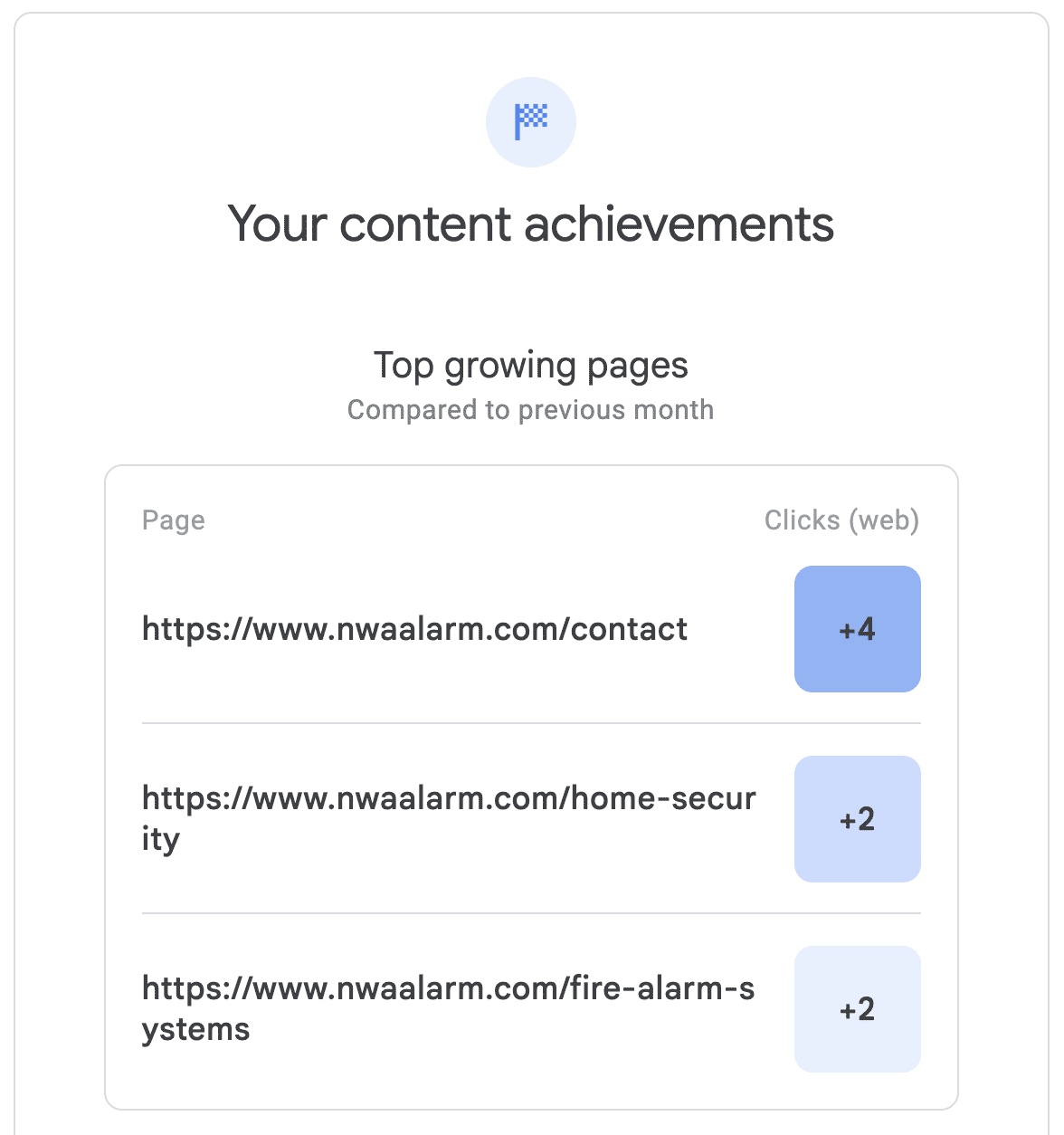1064x1135 pixels.
Task: Click the 'Your content achievements' heading
Action: pos(531,224)
